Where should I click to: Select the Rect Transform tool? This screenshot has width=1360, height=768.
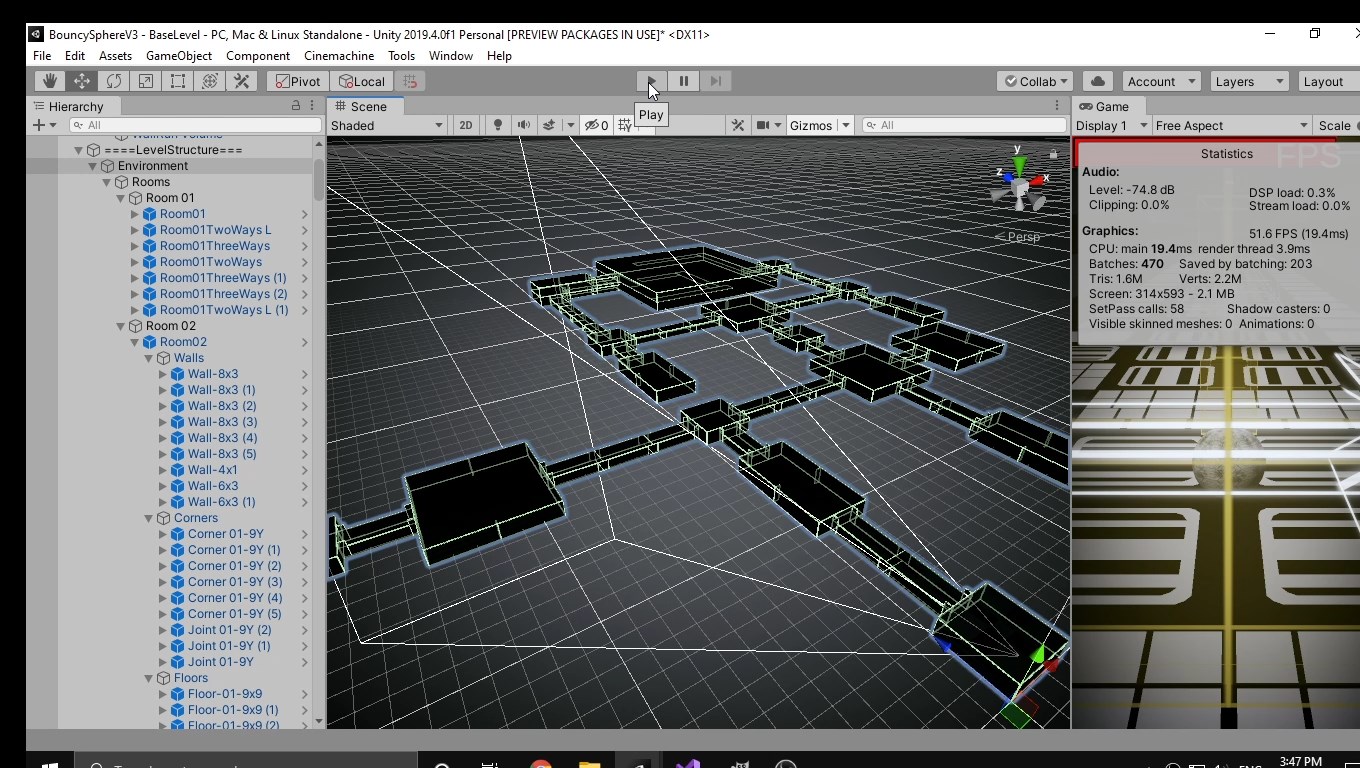point(178,82)
